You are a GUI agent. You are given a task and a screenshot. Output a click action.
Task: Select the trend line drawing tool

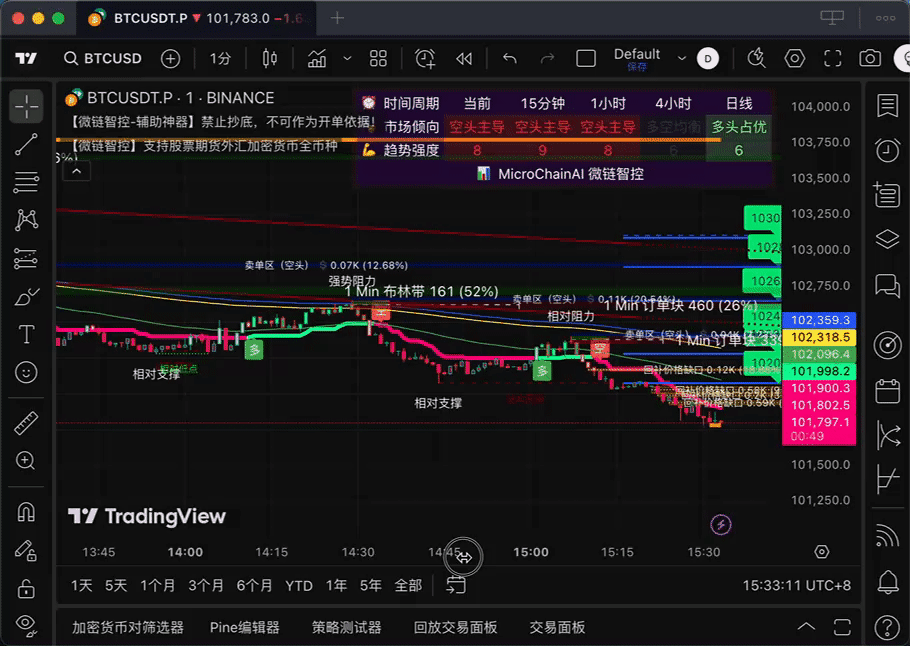26,145
